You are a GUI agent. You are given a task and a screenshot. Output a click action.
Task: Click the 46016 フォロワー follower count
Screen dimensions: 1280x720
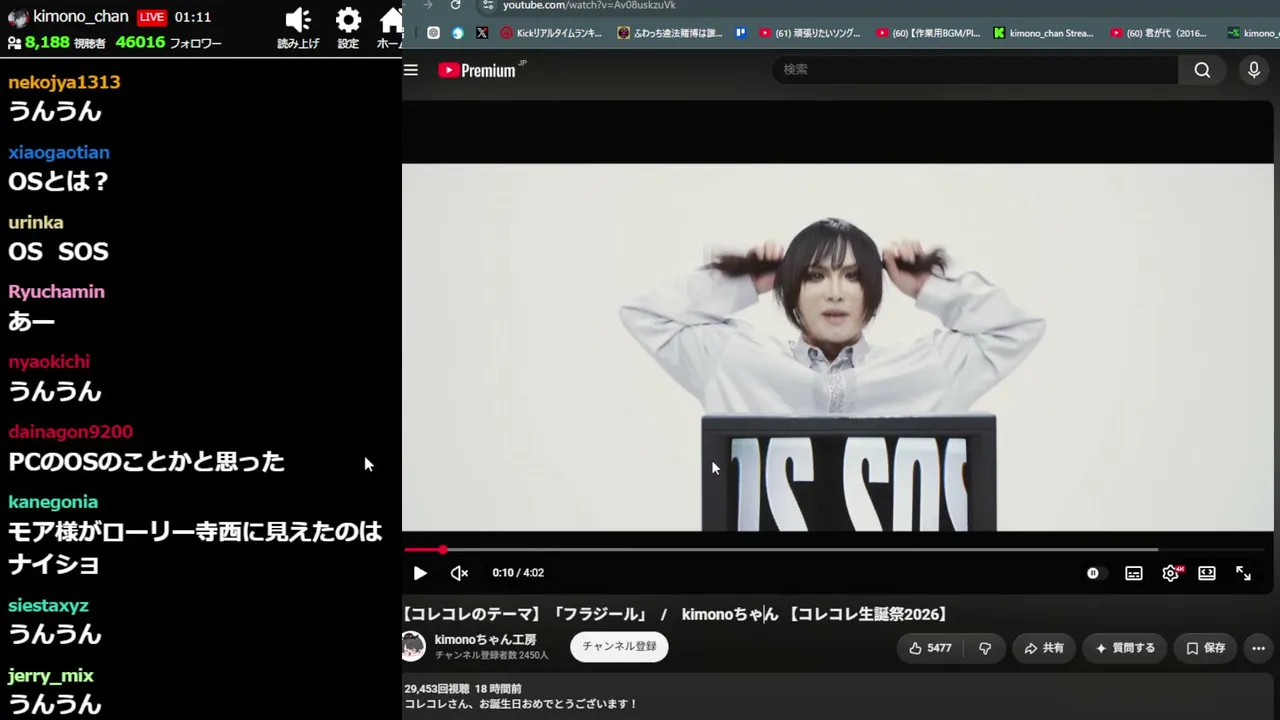(x=168, y=43)
